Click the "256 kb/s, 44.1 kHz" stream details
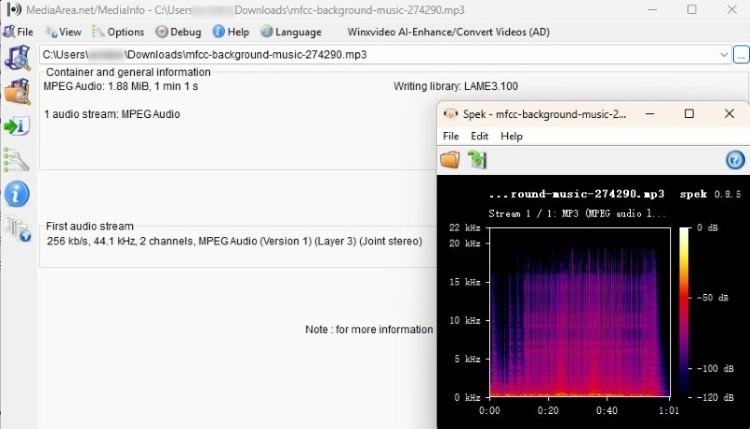 [x=234, y=241]
